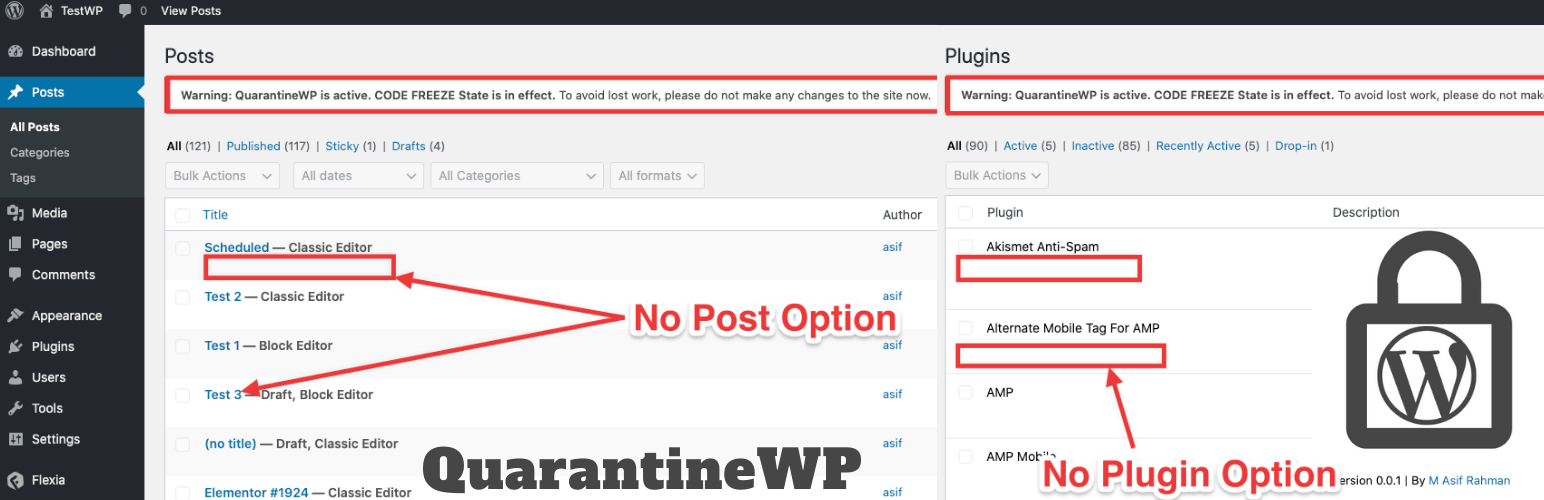The image size is (1544, 500).
Task: Filter posts by Sticky (1)
Action: (351, 146)
